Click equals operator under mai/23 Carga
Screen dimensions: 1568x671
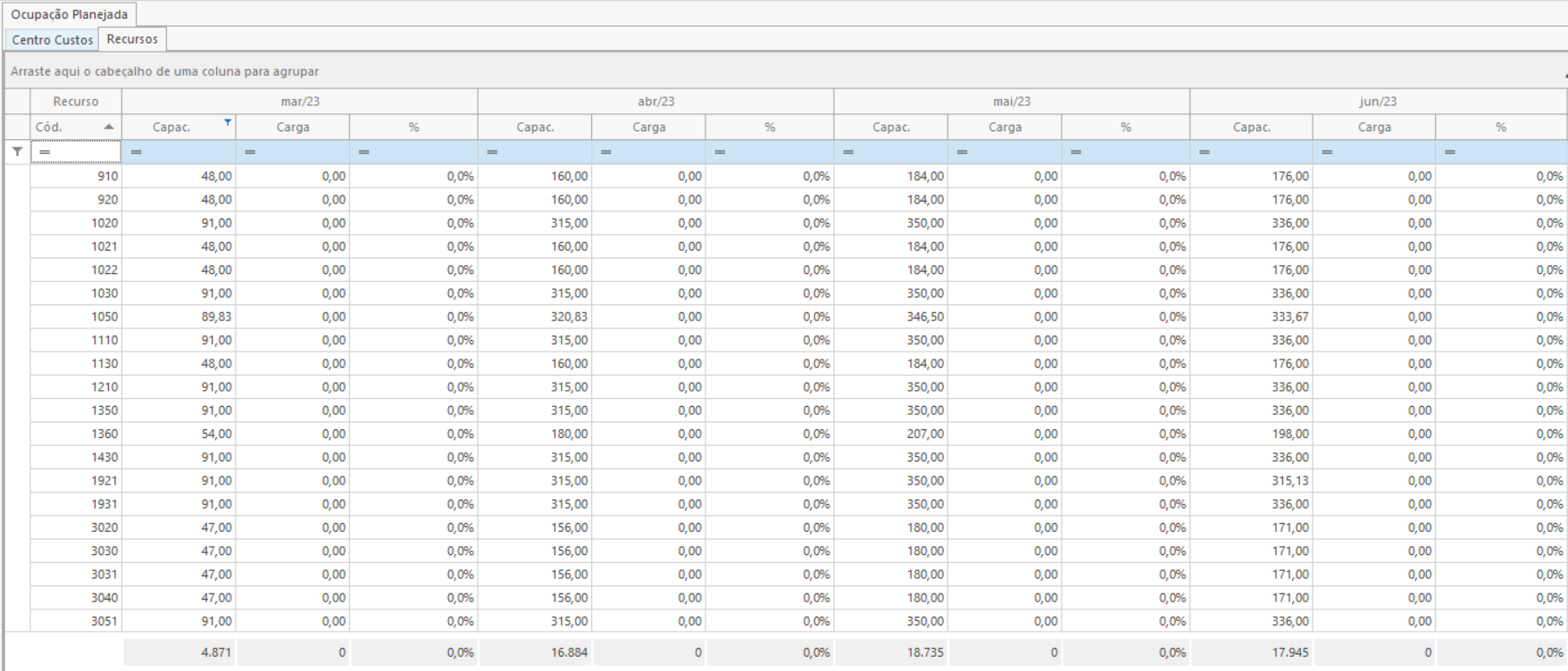pos(962,153)
